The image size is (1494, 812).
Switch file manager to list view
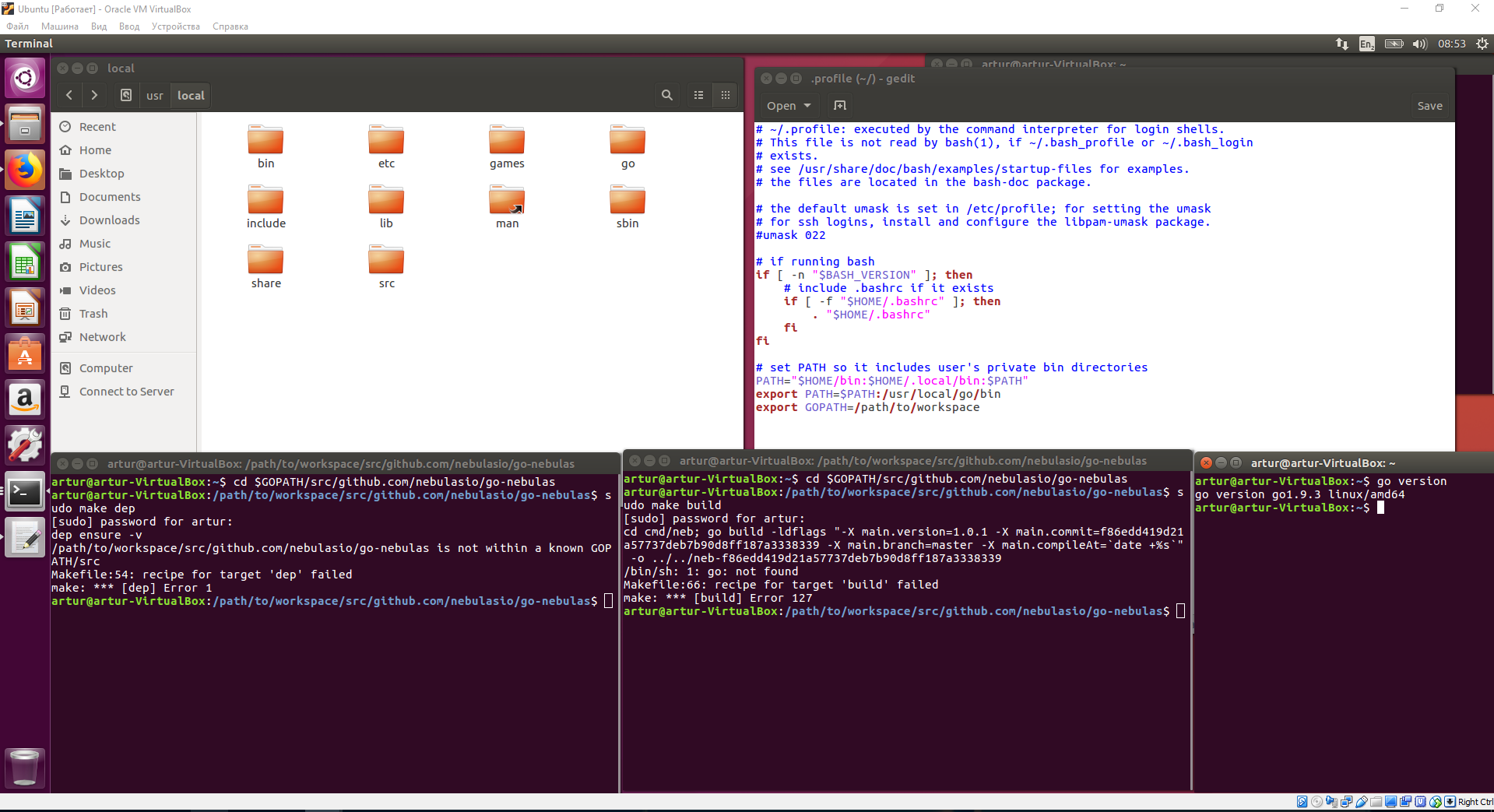coord(698,95)
